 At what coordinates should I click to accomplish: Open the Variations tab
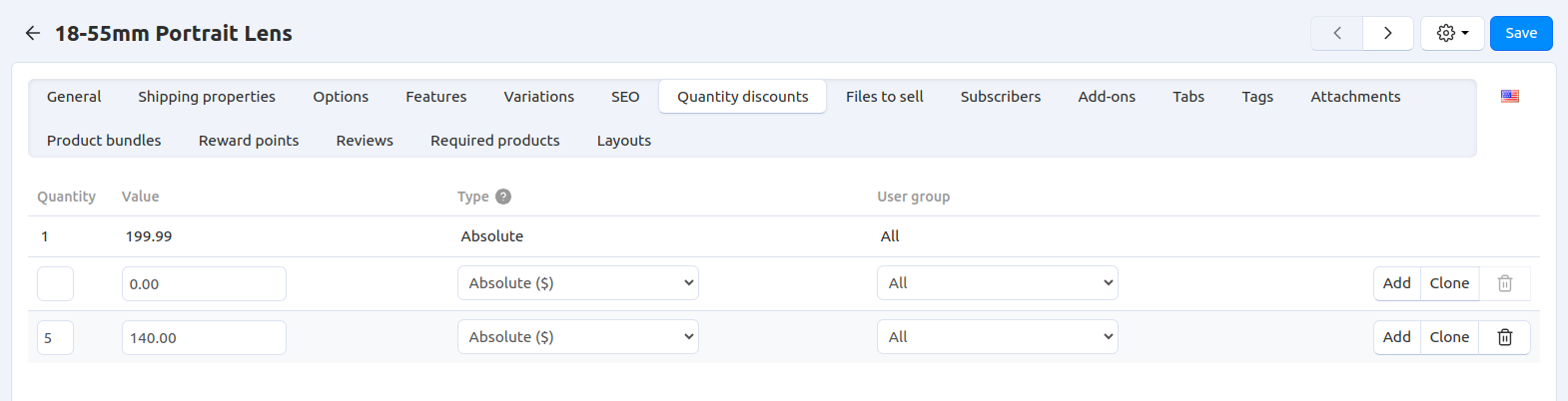(539, 97)
